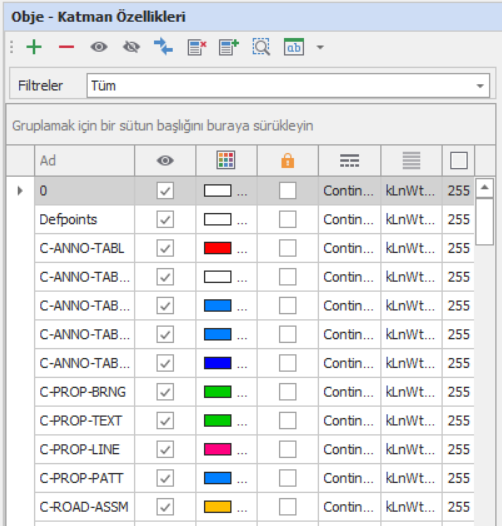Uncheck visibility for C-ANNO-TABL layer
This screenshot has height=526, width=502.
(165, 248)
